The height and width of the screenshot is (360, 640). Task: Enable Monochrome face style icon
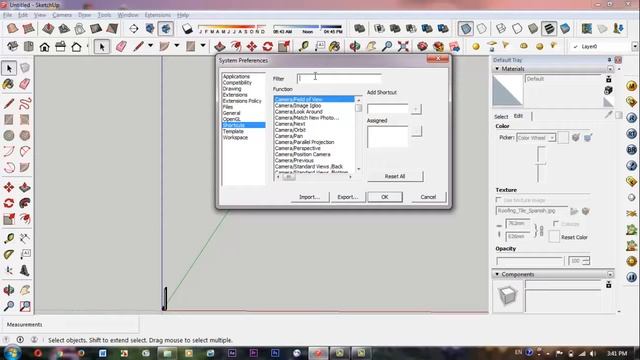click(565, 29)
